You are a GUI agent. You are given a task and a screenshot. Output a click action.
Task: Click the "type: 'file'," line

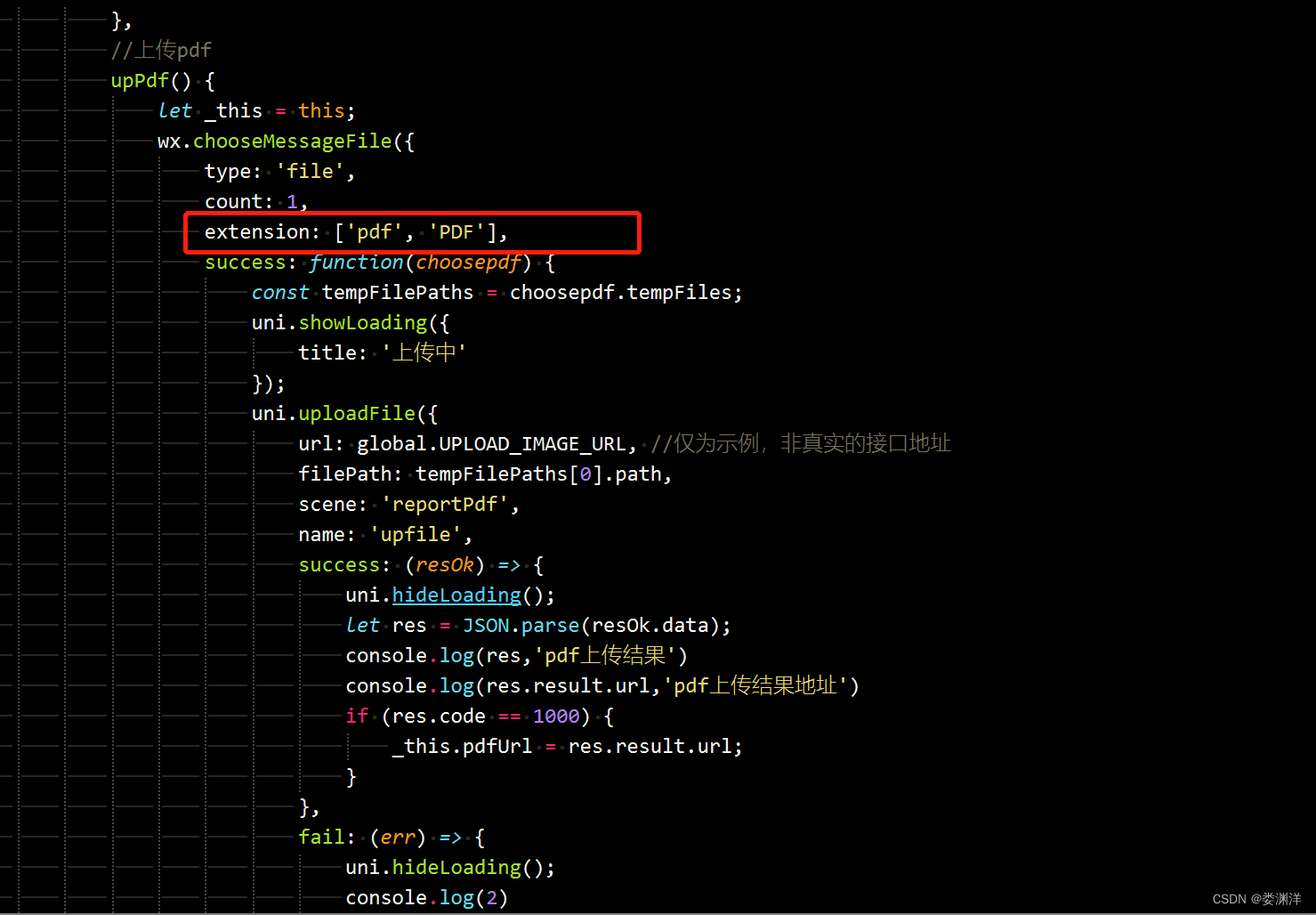tap(279, 171)
